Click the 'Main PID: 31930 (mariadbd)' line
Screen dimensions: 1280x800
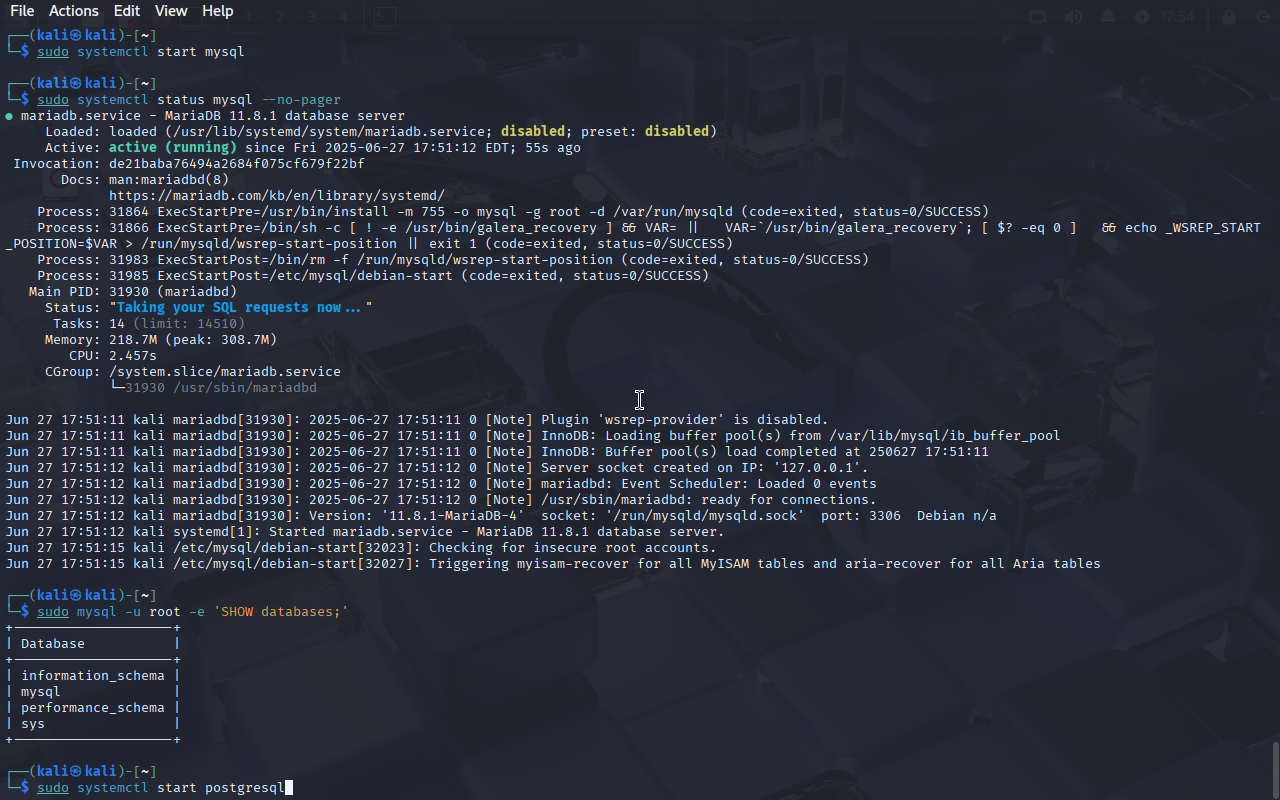click(133, 292)
